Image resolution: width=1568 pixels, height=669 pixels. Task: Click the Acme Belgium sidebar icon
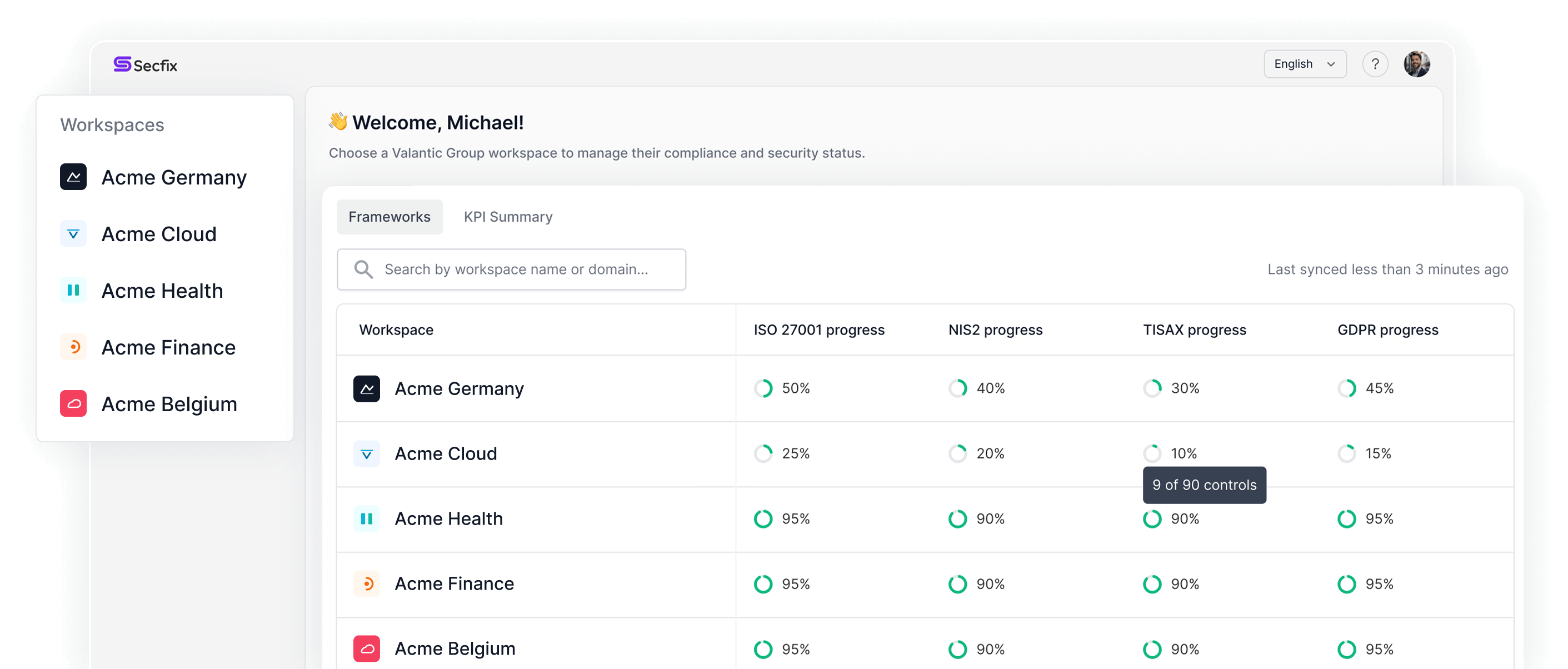tap(73, 403)
